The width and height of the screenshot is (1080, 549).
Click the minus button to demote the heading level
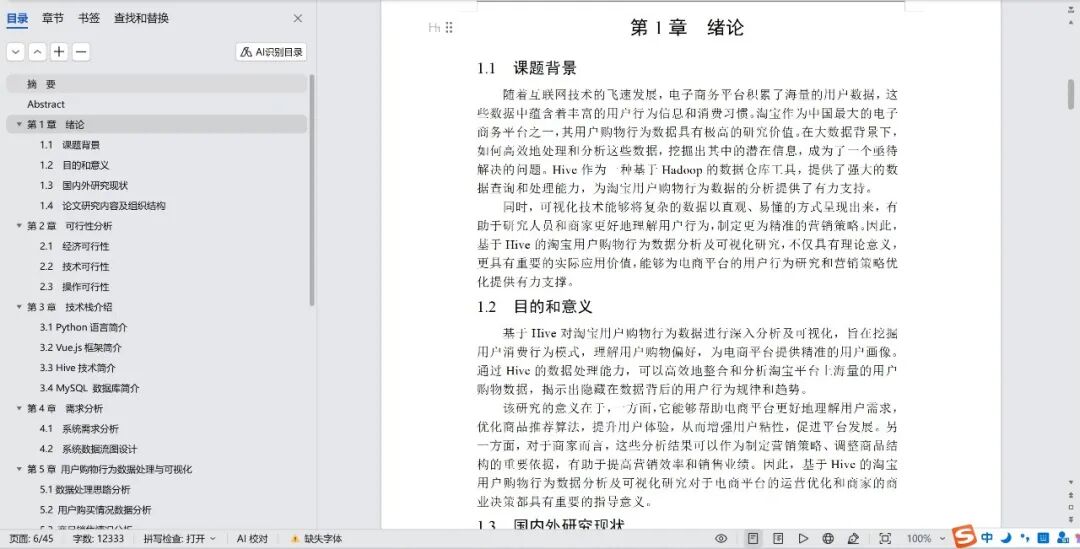tap(81, 52)
